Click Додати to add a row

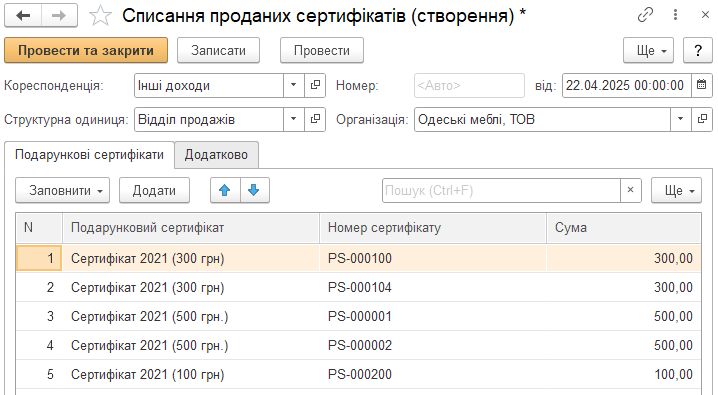point(154,190)
